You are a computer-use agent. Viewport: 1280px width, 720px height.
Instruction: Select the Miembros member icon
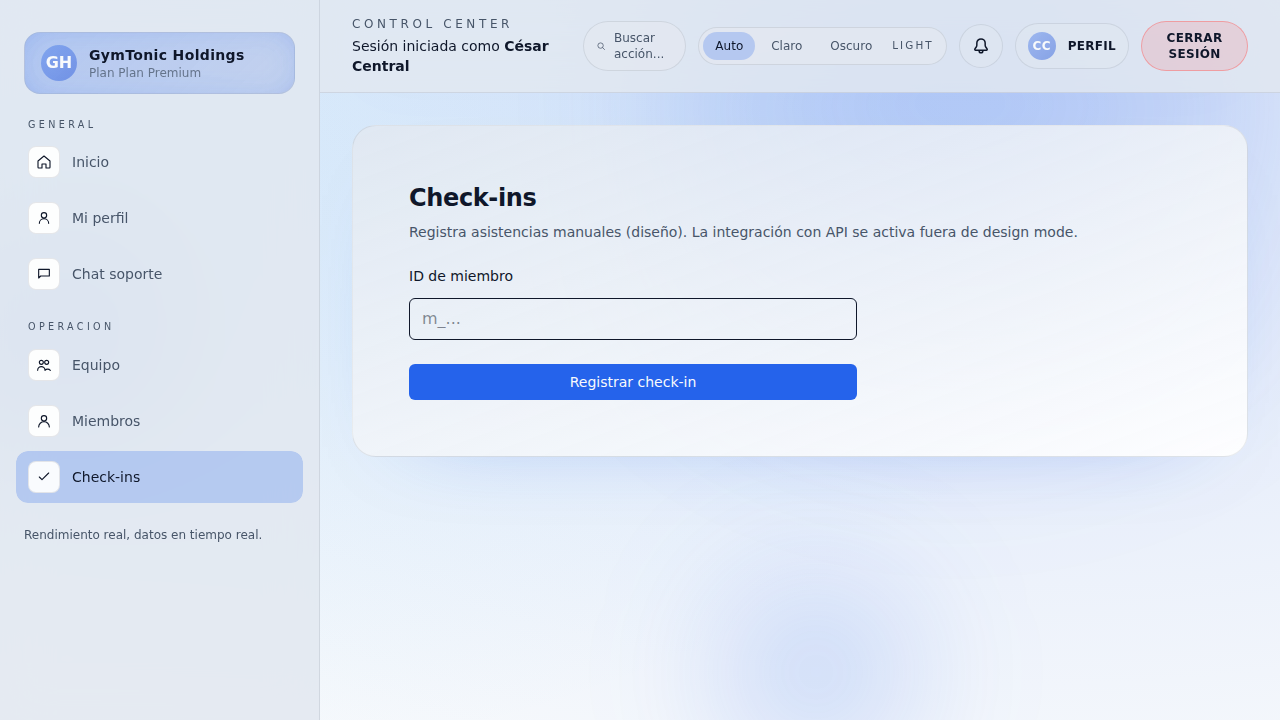[44, 421]
